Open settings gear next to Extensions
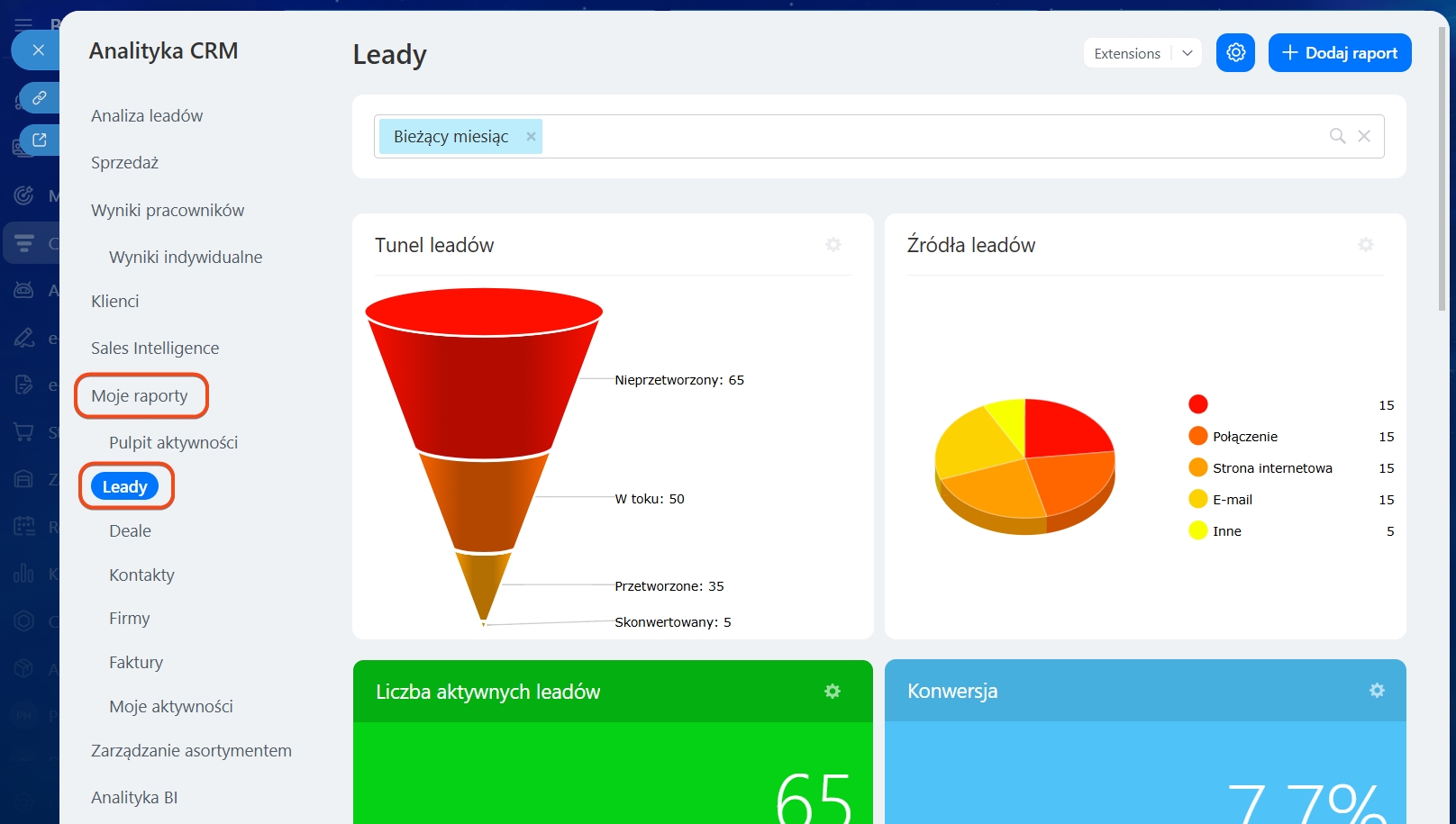Screen dimensions: 1456x824 point(1235,53)
